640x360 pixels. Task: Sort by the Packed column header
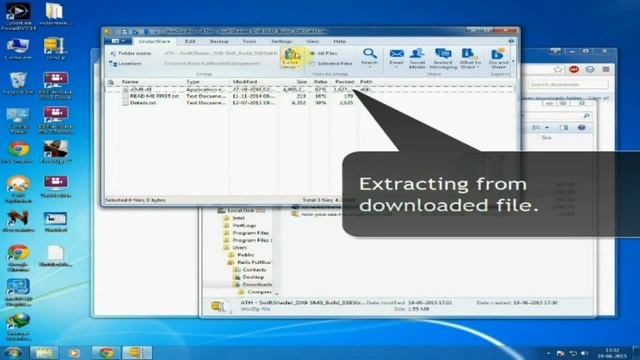(344, 82)
